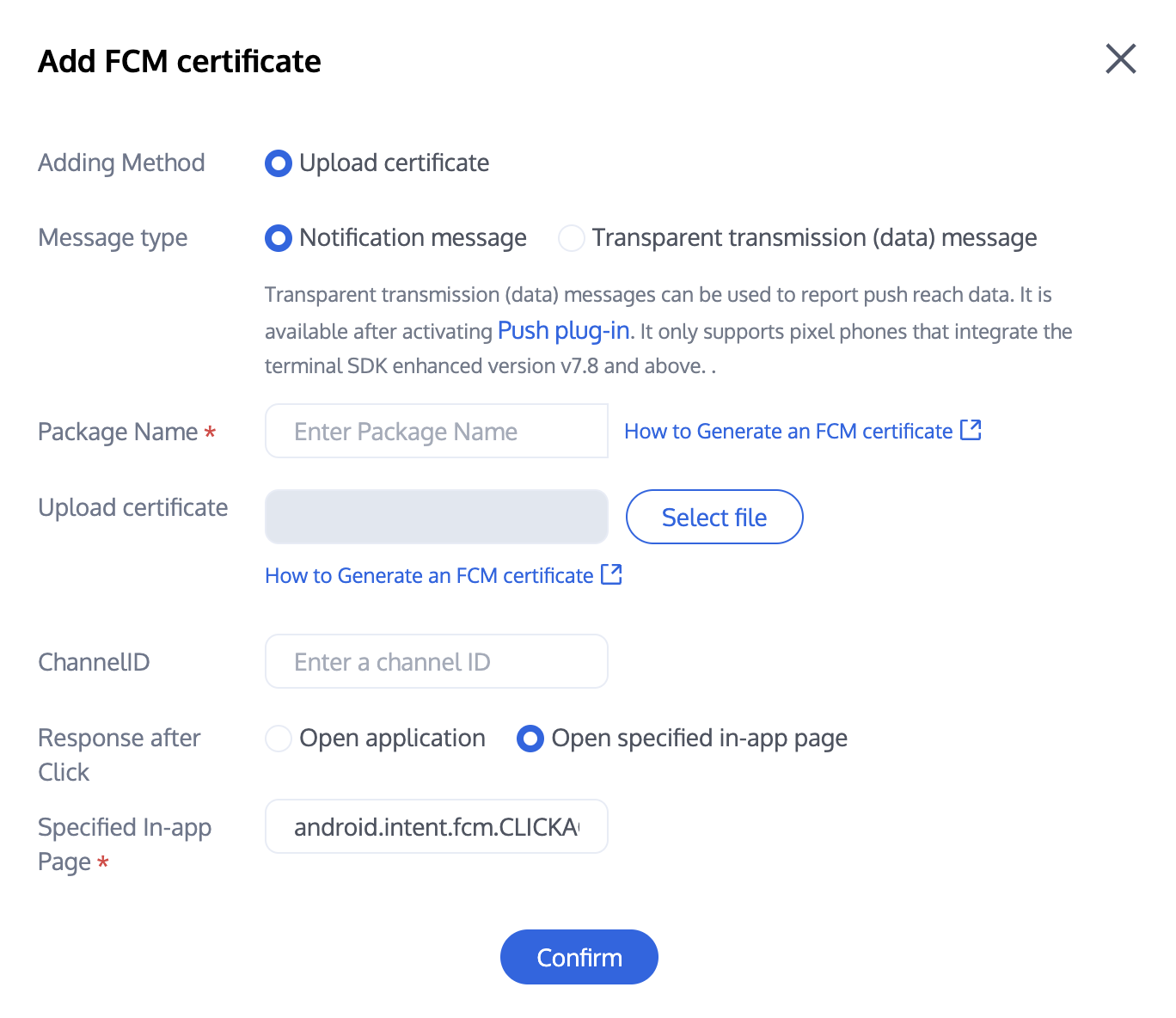
Task: Focus the Enter Package Name input
Action: [x=436, y=431]
